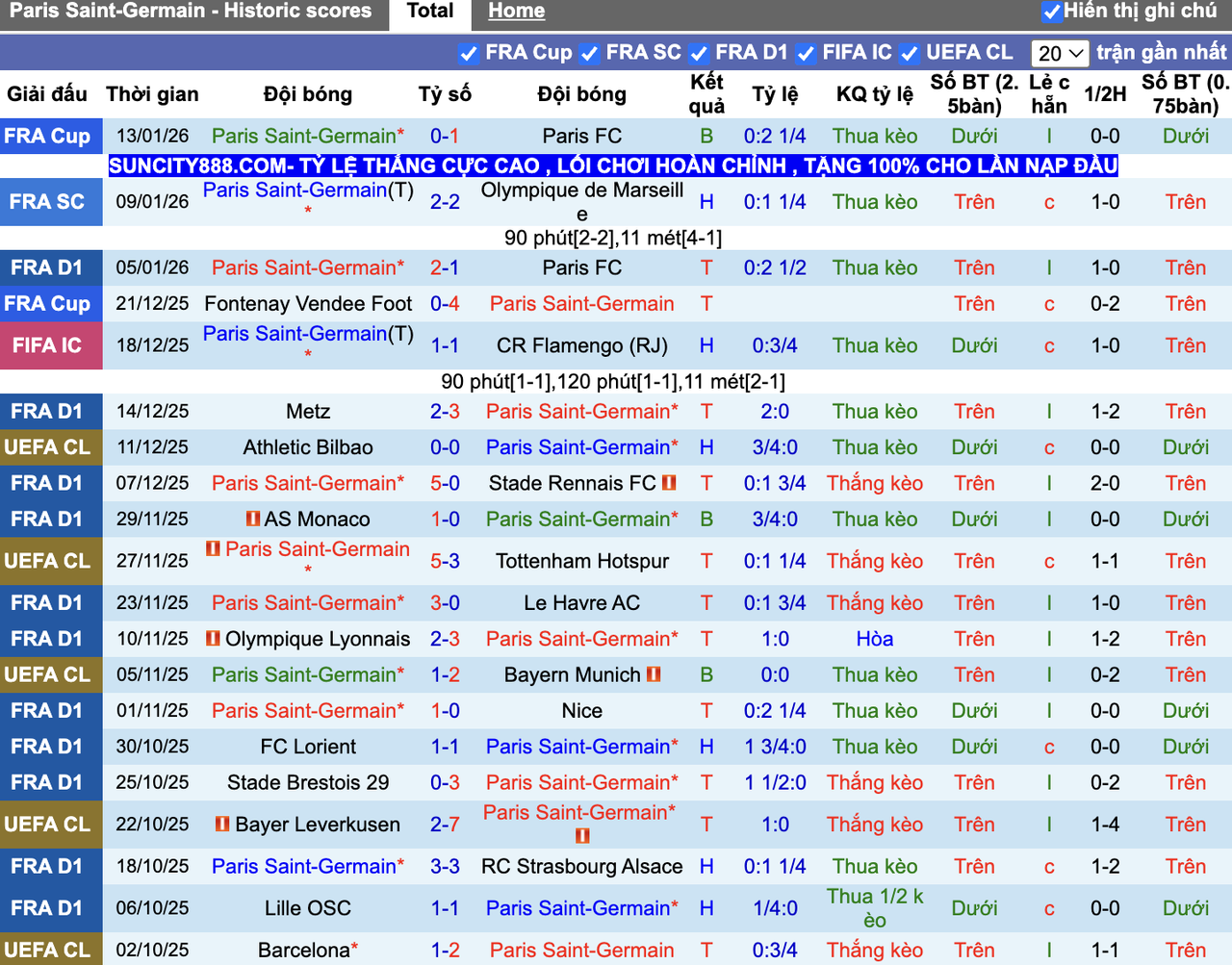Click the red card icon beside Bayer Leverkusen

[x=223, y=824]
